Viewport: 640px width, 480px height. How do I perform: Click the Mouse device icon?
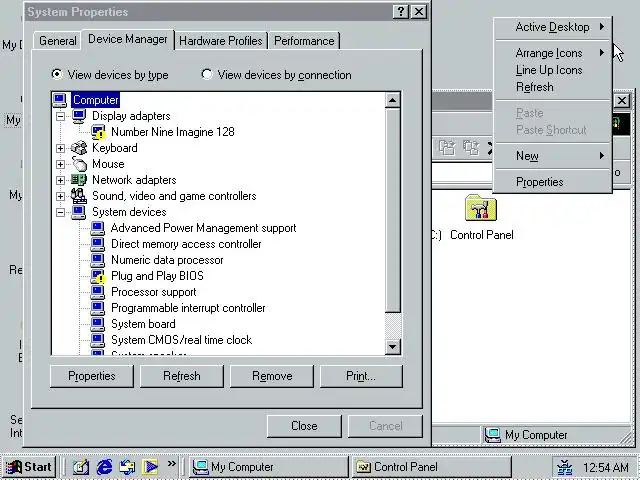pyautogui.click(x=79, y=164)
